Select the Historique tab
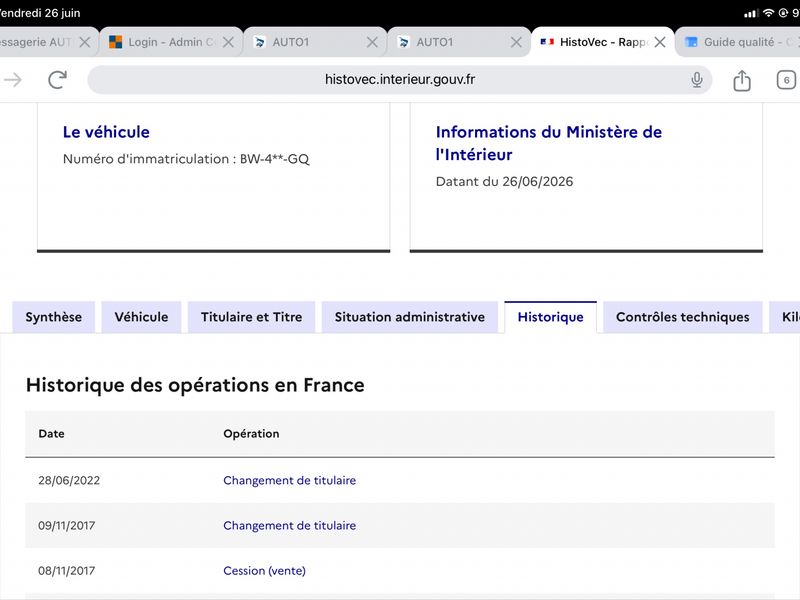Viewport: 800px width, 600px height. [x=551, y=317]
